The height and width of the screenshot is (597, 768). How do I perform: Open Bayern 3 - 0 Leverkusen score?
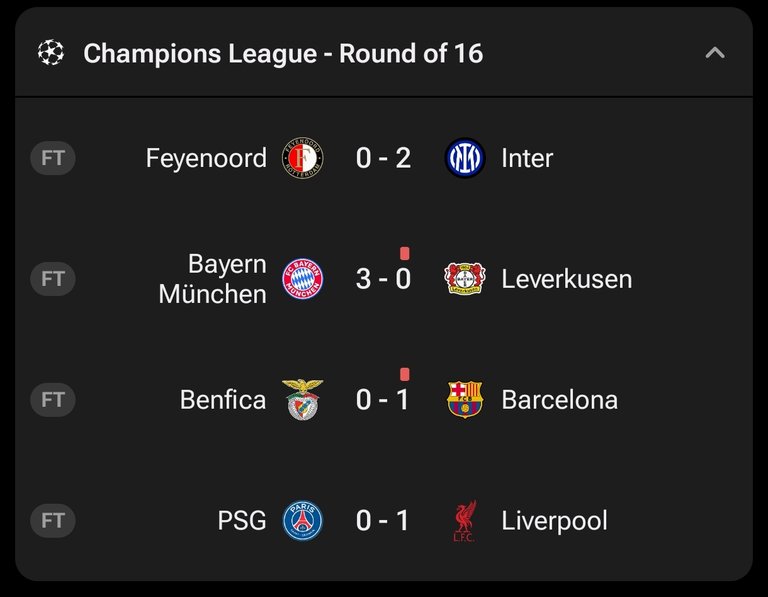point(383,279)
